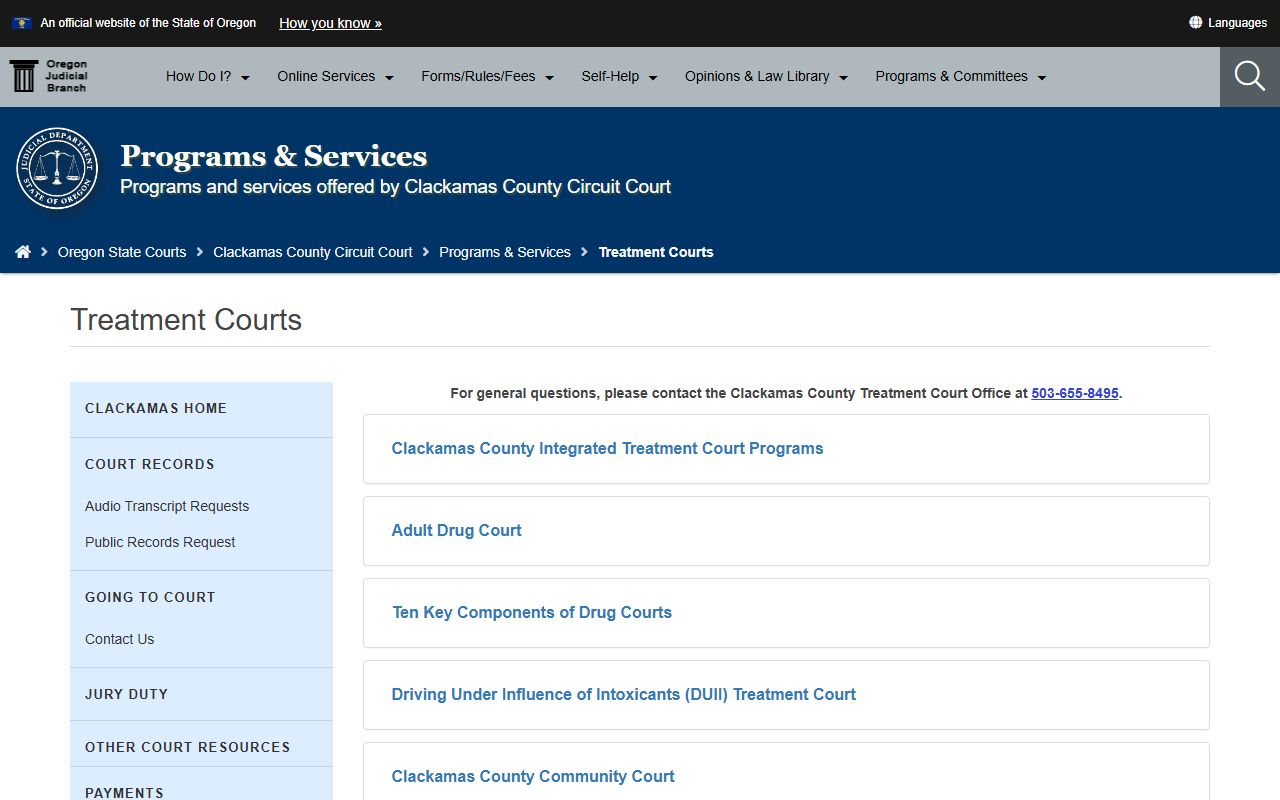Click the Judicial Department state seal
The width and height of the screenshot is (1280, 800).
point(57,168)
